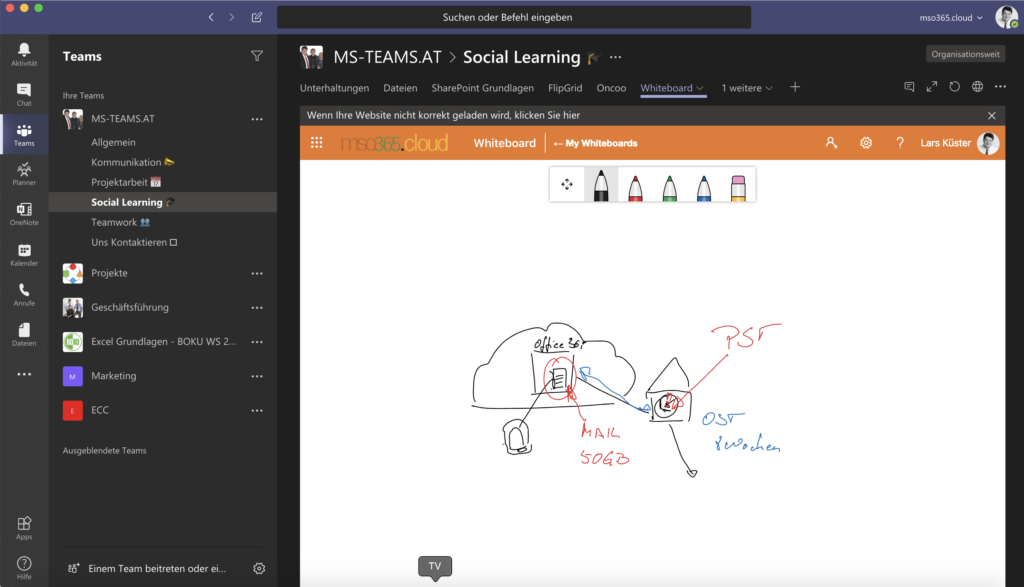Open the Planner app icon
The height and width of the screenshot is (587, 1024).
click(x=24, y=174)
